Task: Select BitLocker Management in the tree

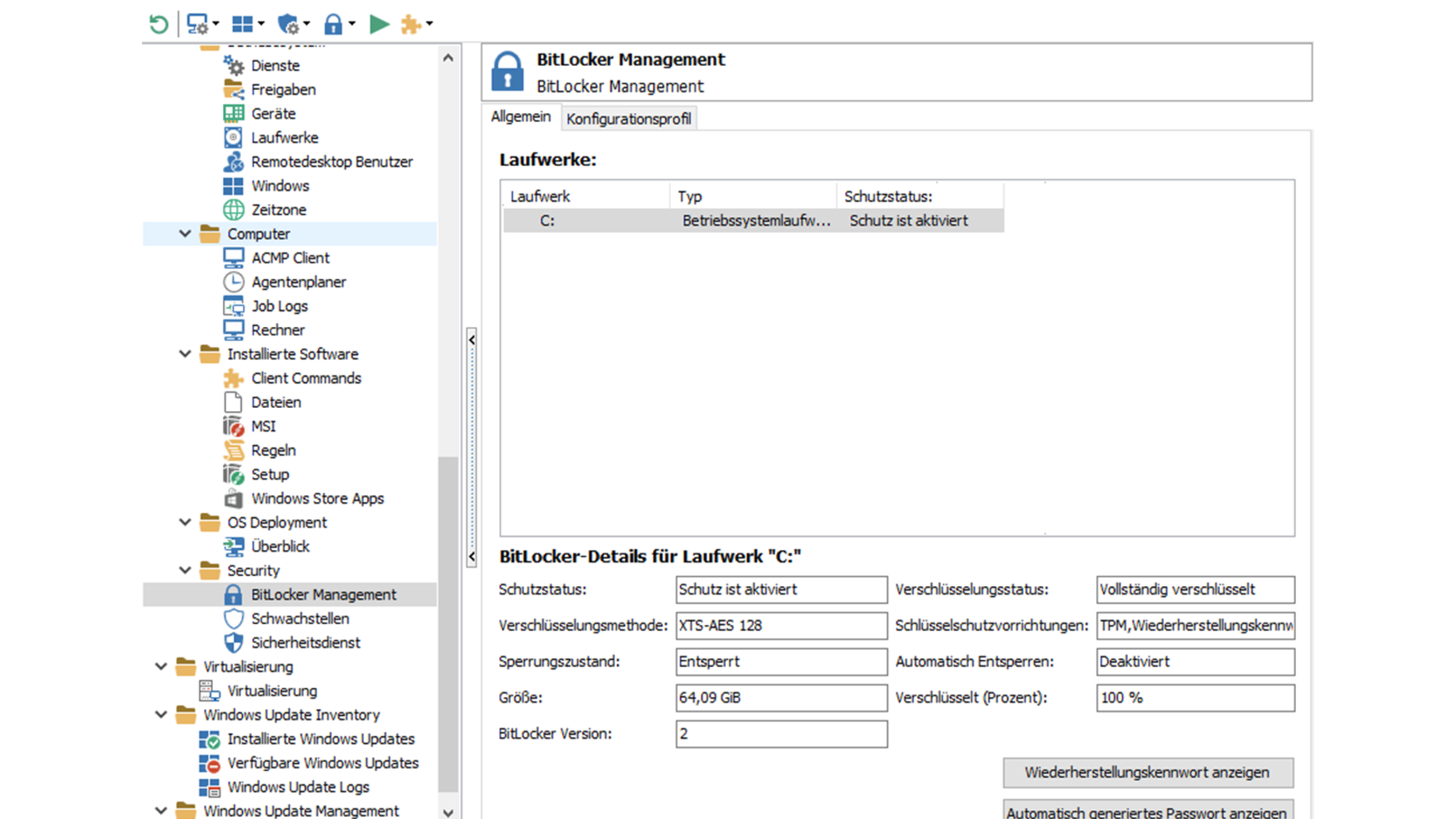Action: tap(324, 595)
